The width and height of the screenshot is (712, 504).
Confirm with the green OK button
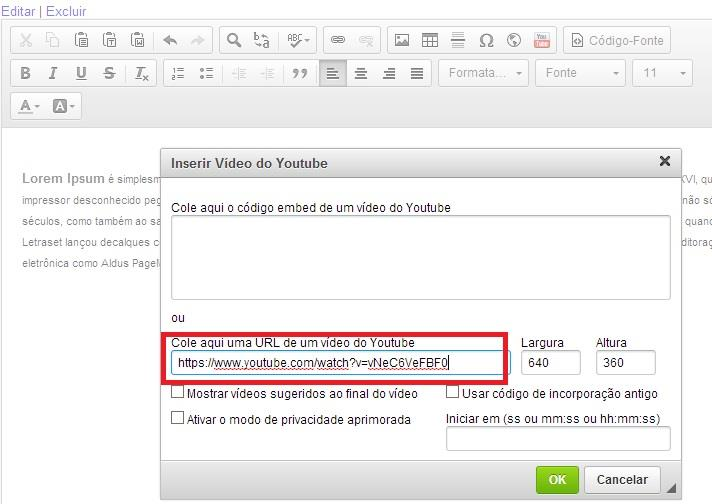[x=557, y=480]
